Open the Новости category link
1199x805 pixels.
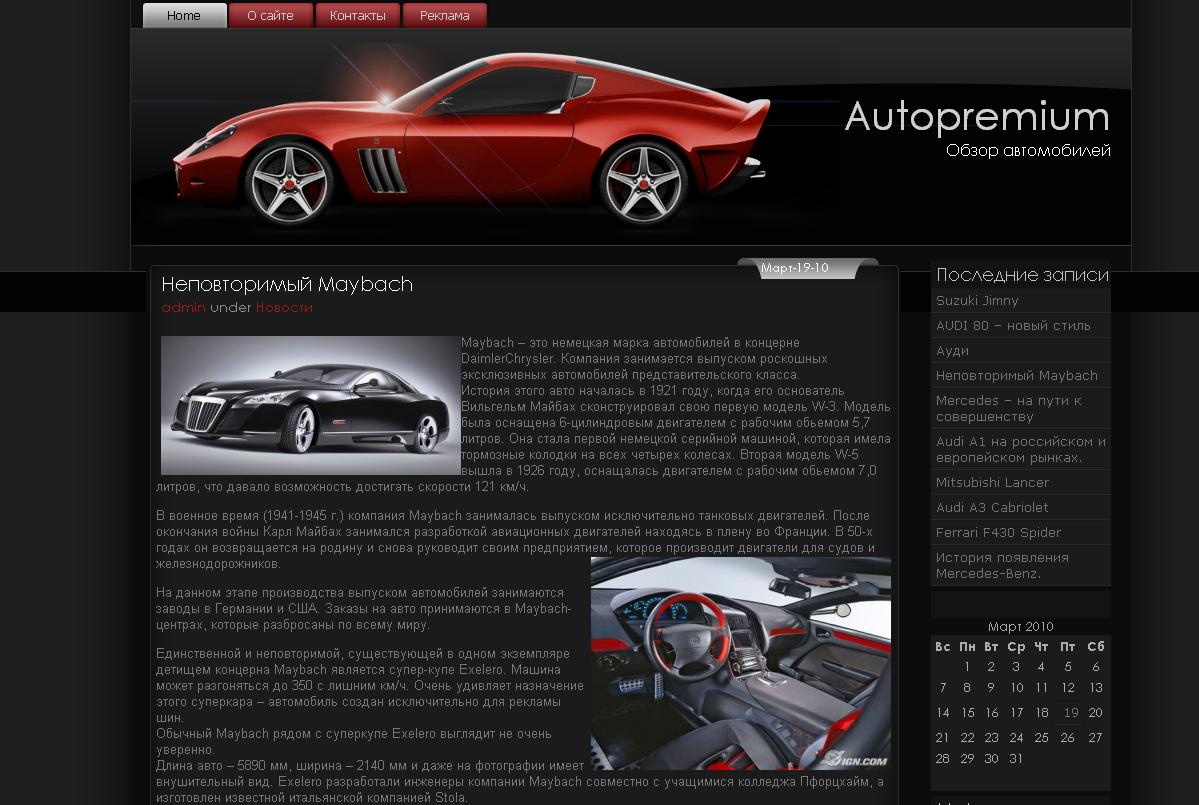click(284, 307)
